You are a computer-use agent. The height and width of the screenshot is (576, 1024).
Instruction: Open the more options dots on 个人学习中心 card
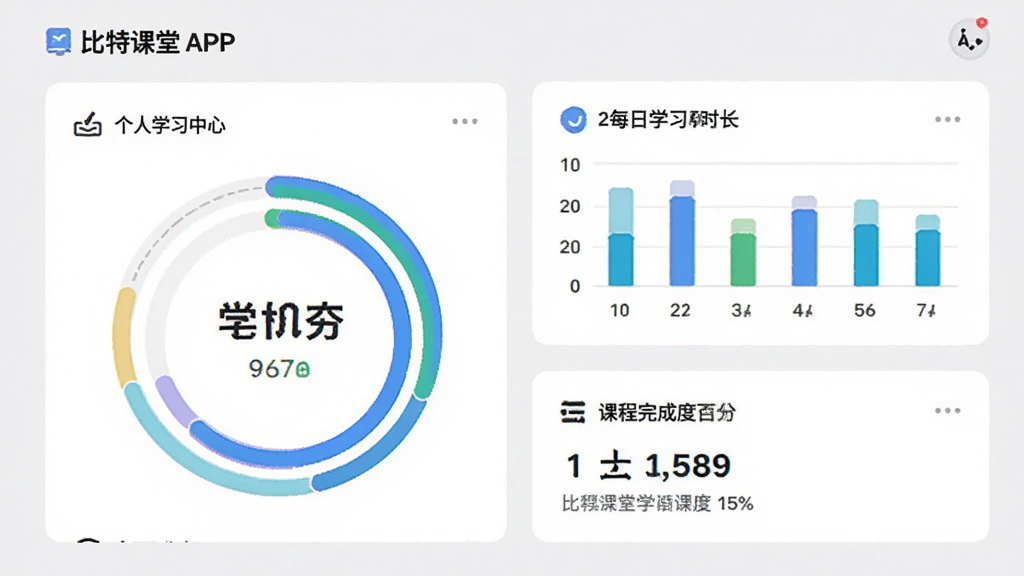(x=464, y=121)
